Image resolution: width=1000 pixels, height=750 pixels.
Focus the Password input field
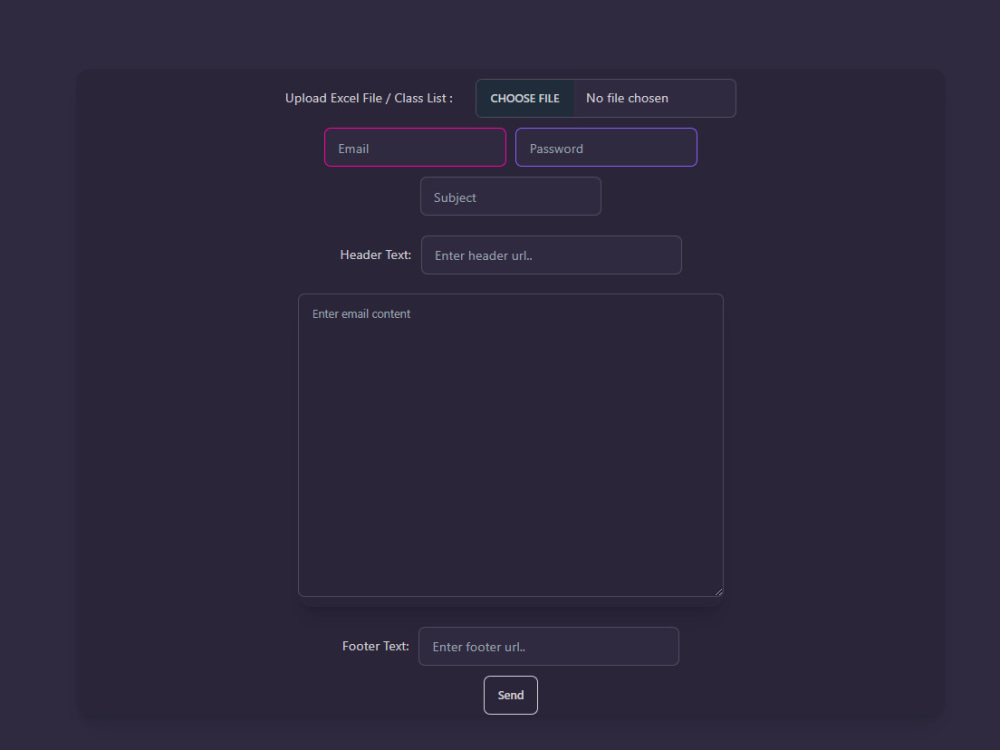coord(606,148)
